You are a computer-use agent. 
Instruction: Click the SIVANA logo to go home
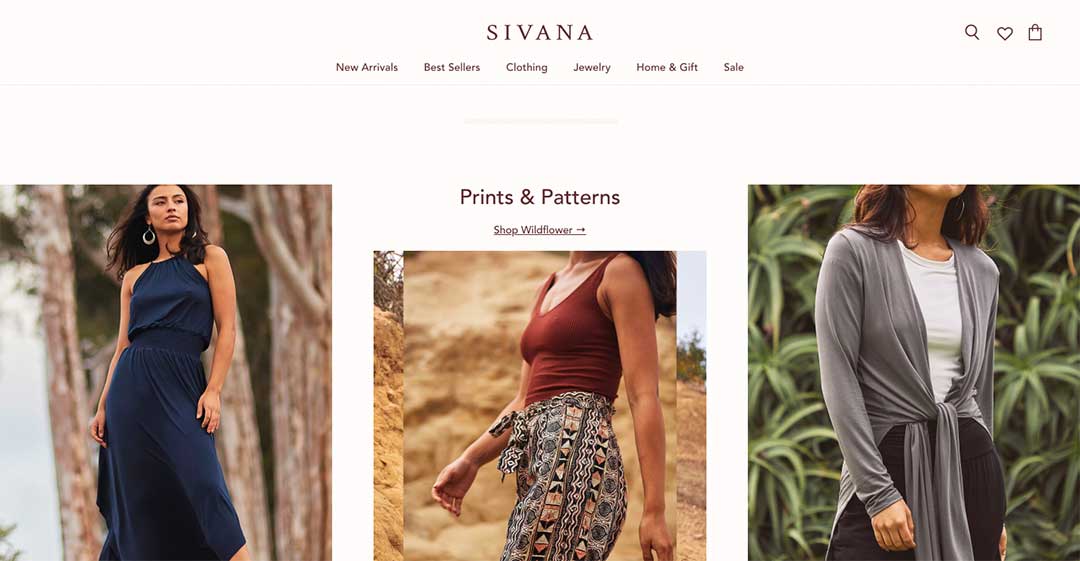tap(539, 32)
